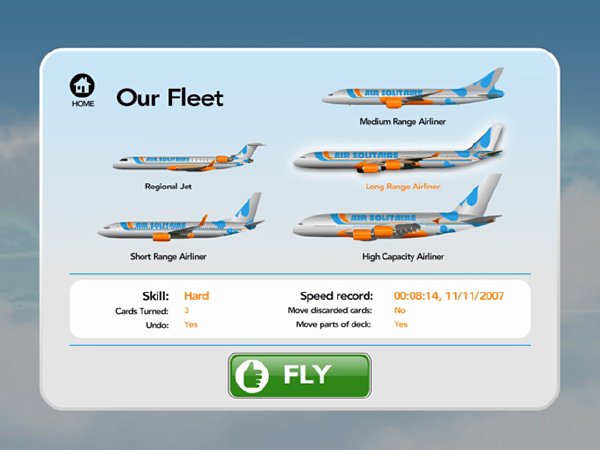Click the Regional Jet label
The width and height of the screenshot is (600, 450).
tap(168, 186)
